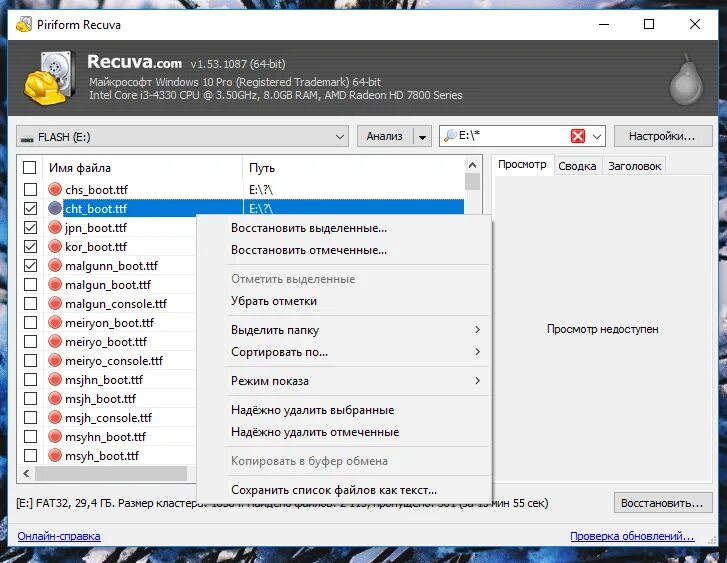Click the Путь column header
The height and width of the screenshot is (563, 727).
click(353, 168)
